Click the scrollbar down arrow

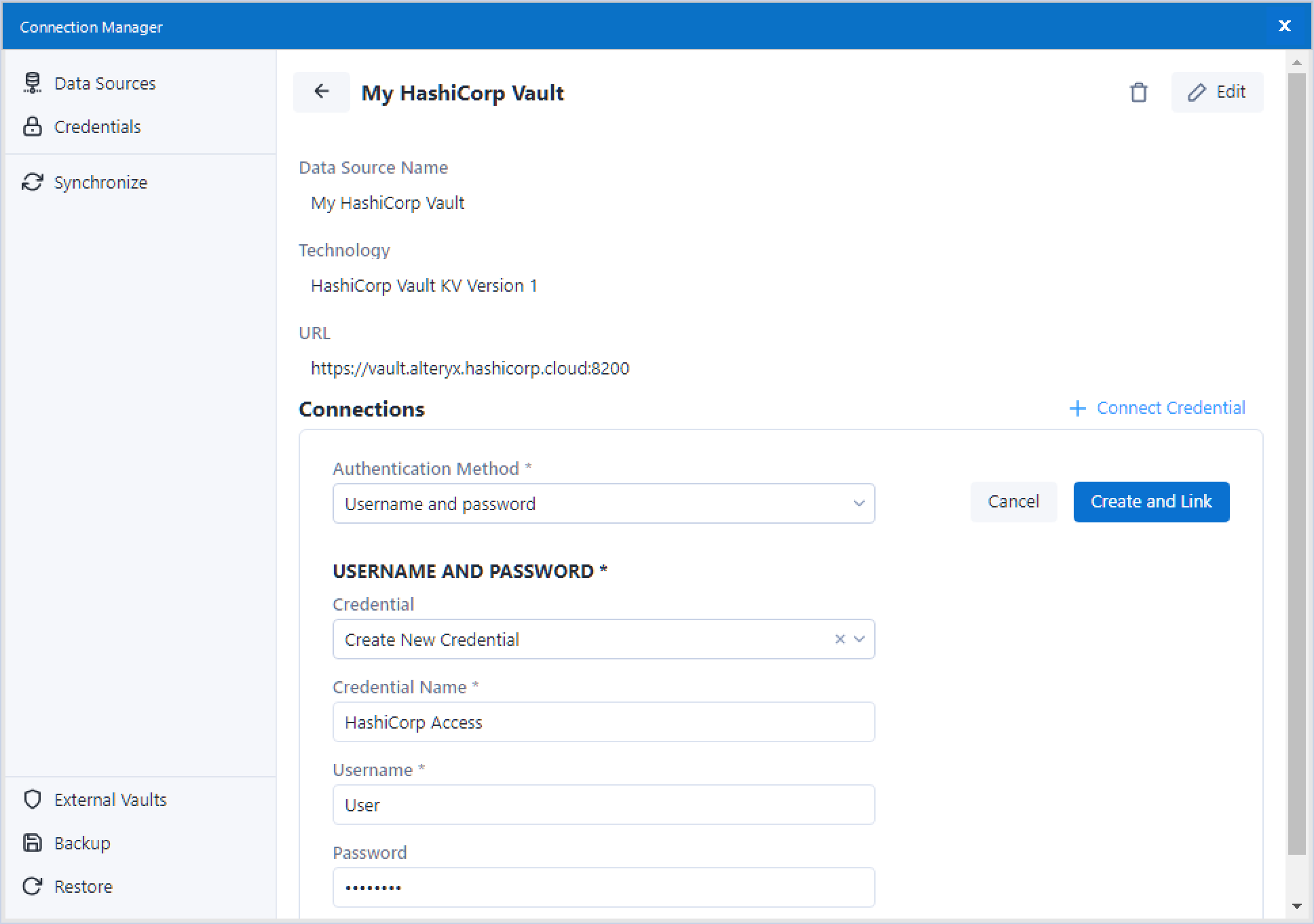pos(1296,906)
